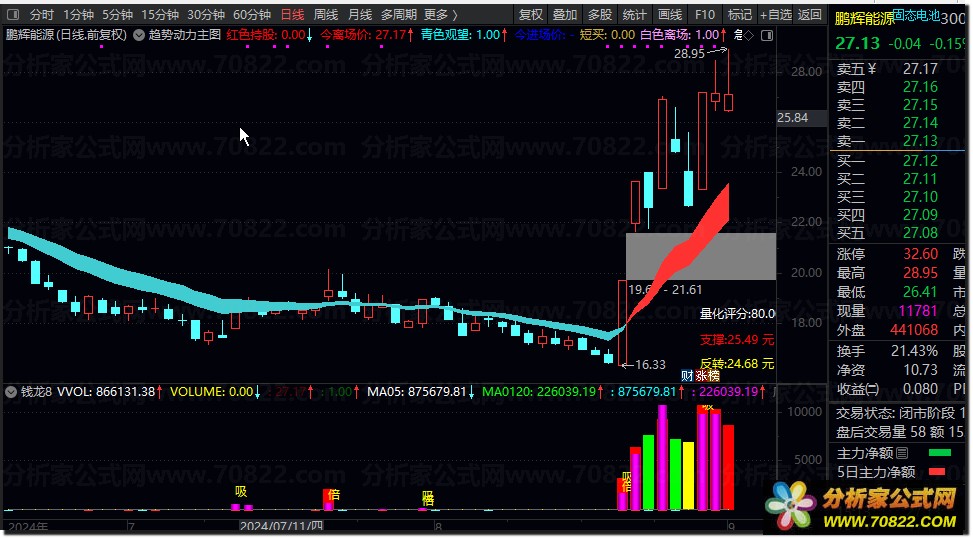Click the gray 19.6 - 21.61 price zone
The width and height of the screenshot is (973, 538).
[x=701, y=256]
